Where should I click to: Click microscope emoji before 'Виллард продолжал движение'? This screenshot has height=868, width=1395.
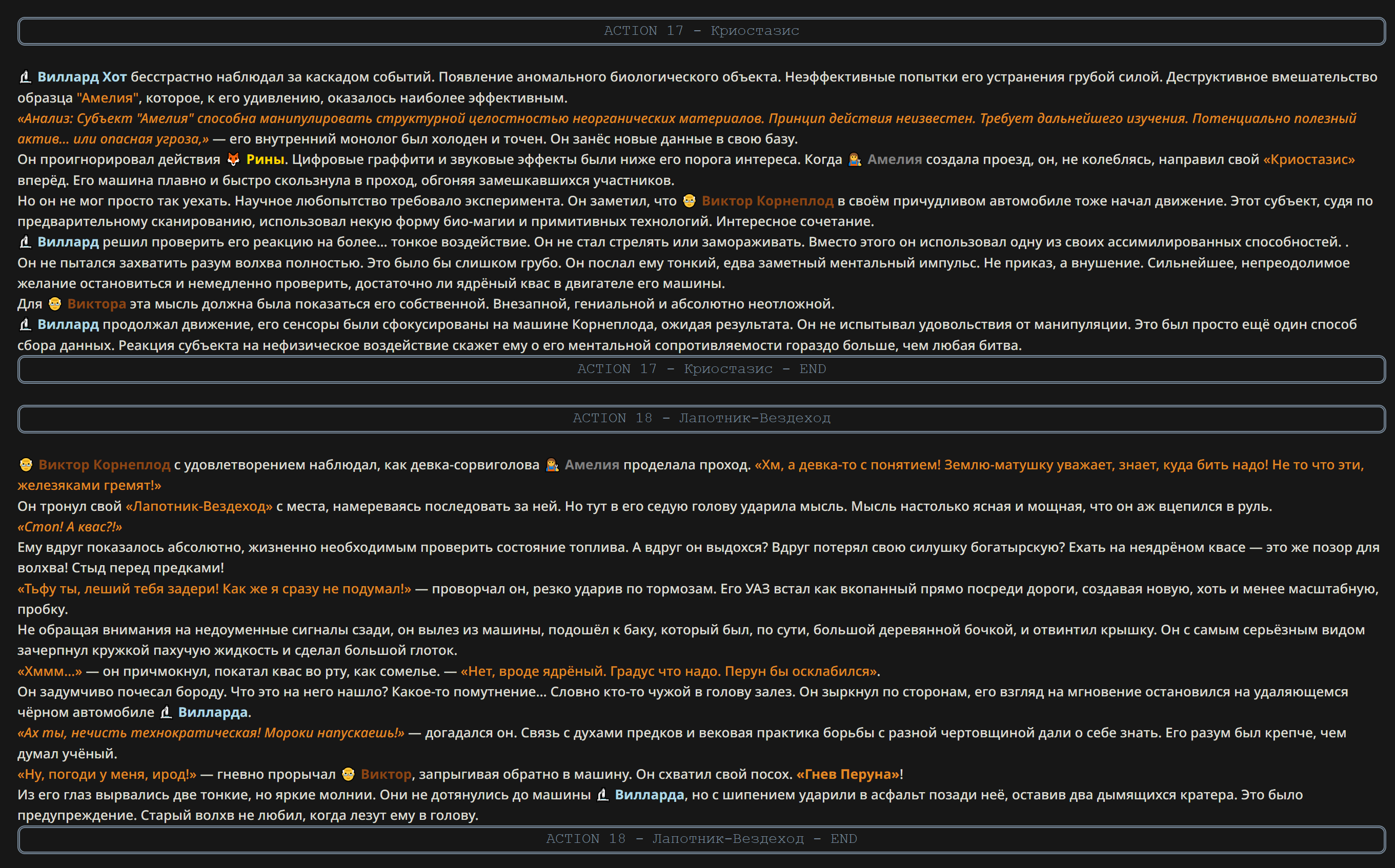pyautogui.click(x=25, y=324)
